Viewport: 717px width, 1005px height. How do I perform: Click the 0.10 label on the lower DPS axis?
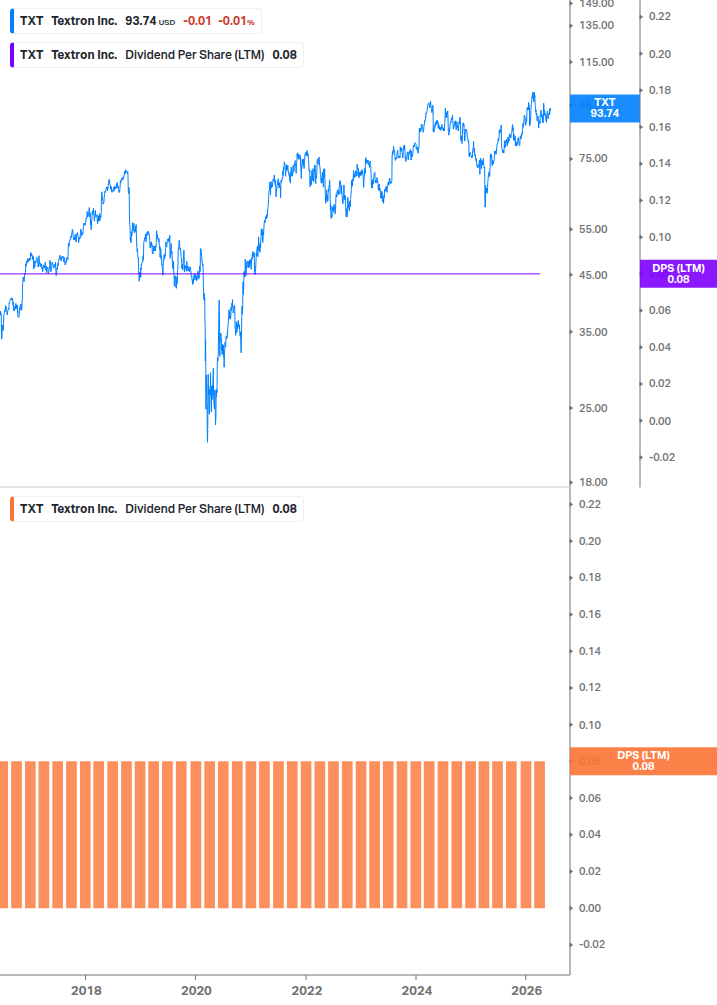pyautogui.click(x=590, y=725)
